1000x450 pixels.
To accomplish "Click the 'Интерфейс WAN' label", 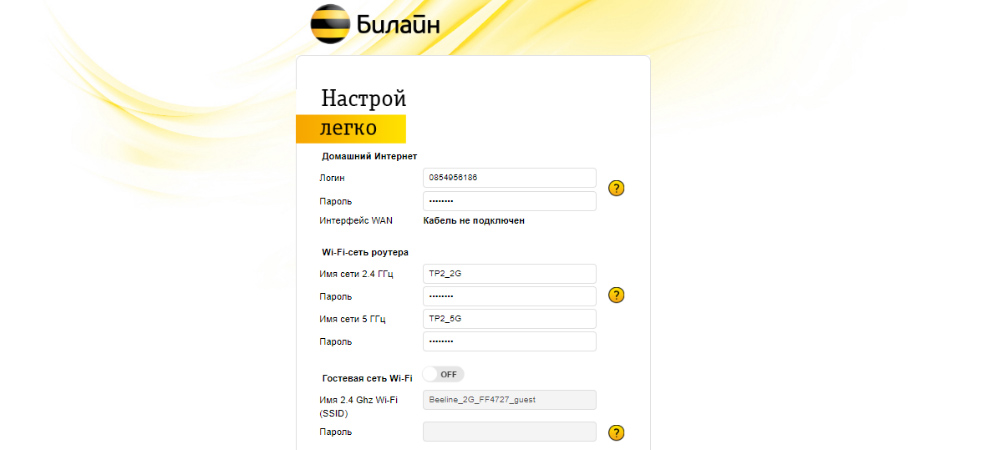I will tap(356, 221).
